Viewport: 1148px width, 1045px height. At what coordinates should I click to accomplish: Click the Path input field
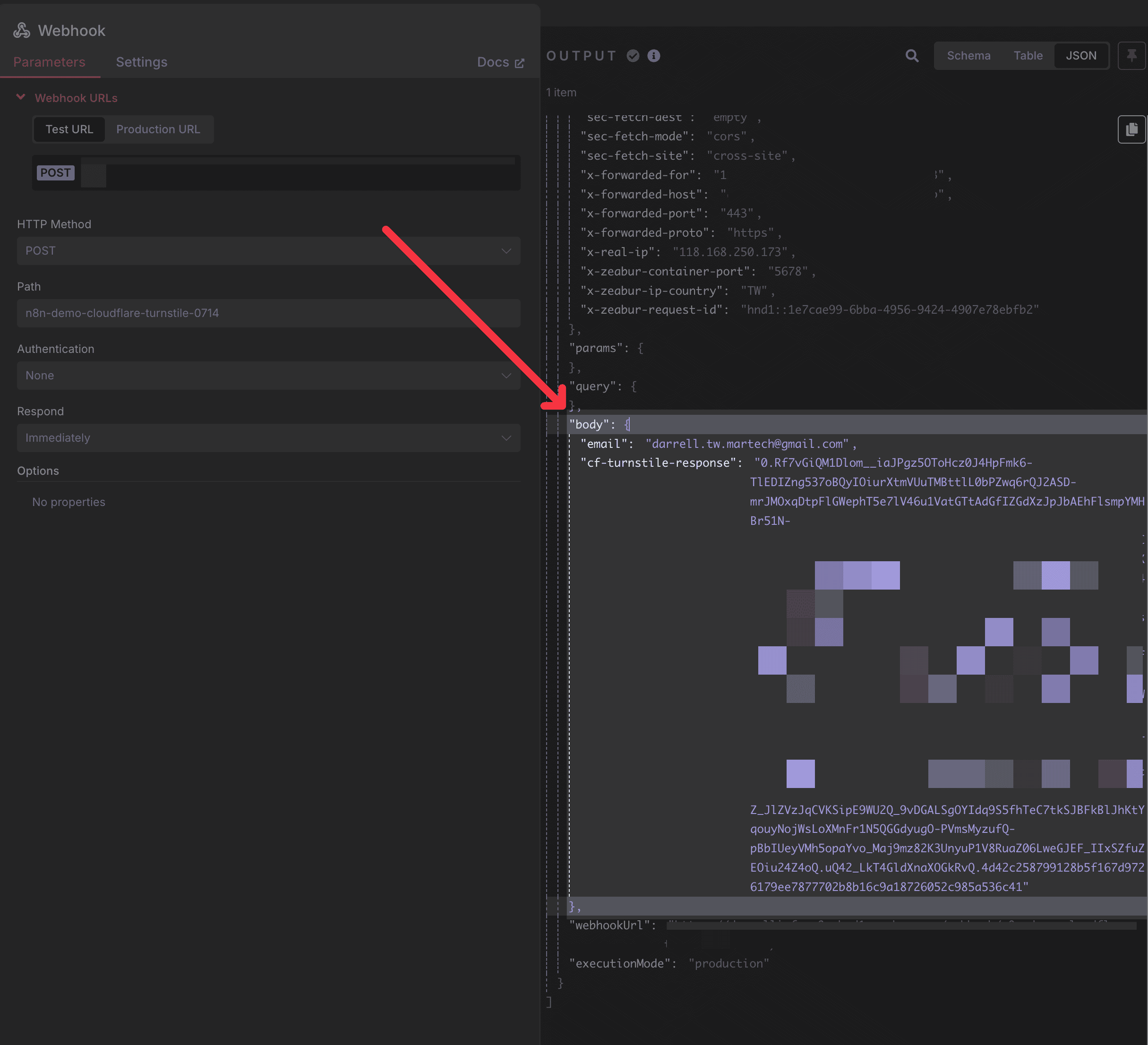pos(268,313)
